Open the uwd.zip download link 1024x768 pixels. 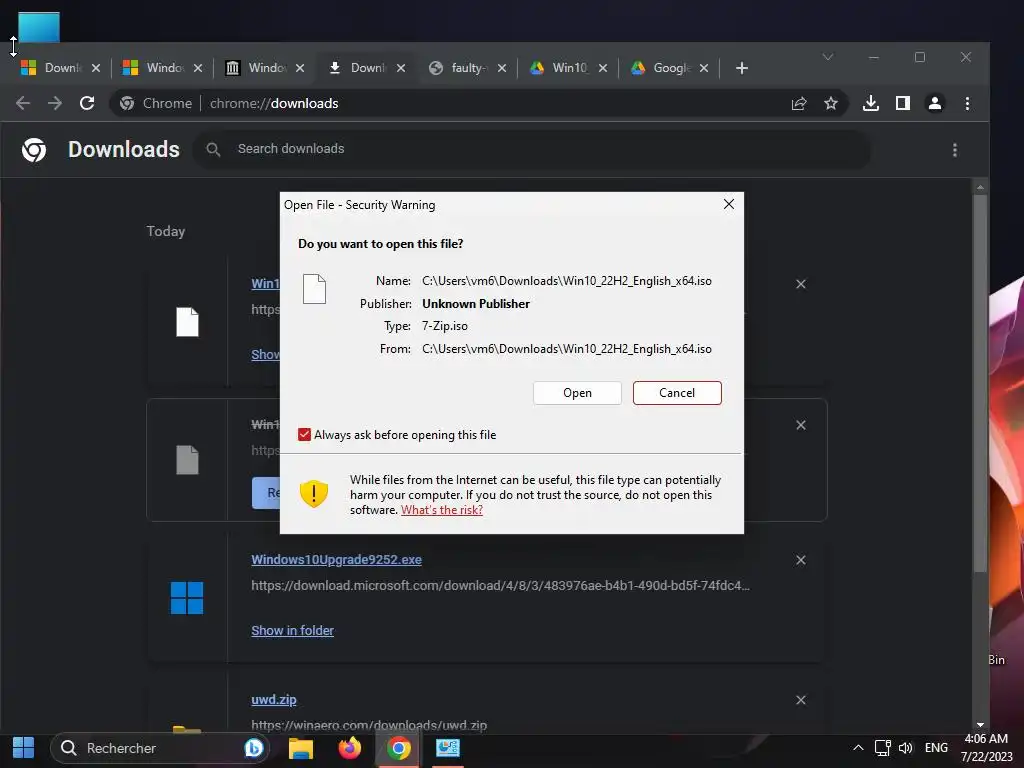point(274,699)
